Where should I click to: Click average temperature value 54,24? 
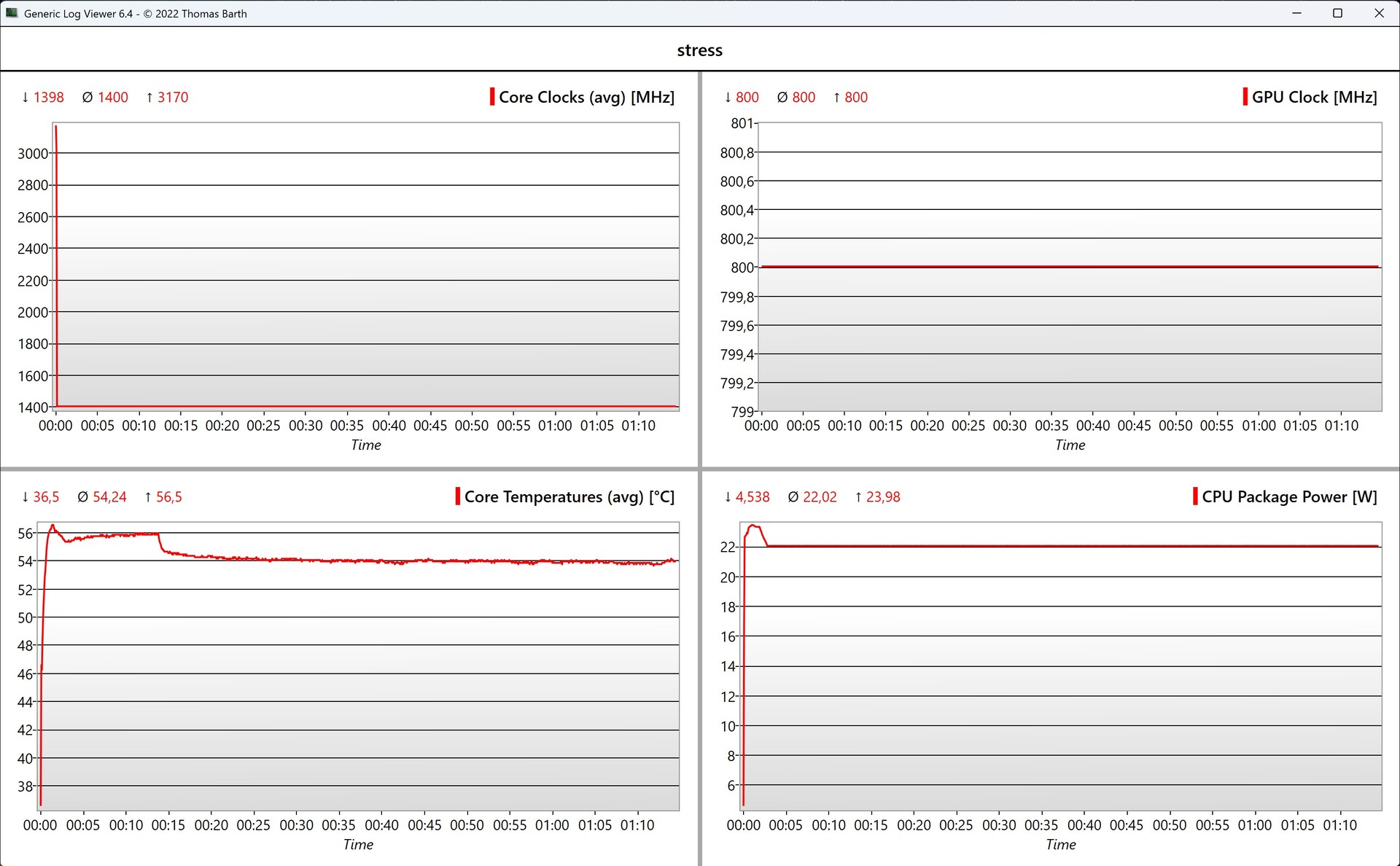coord(109,496)
